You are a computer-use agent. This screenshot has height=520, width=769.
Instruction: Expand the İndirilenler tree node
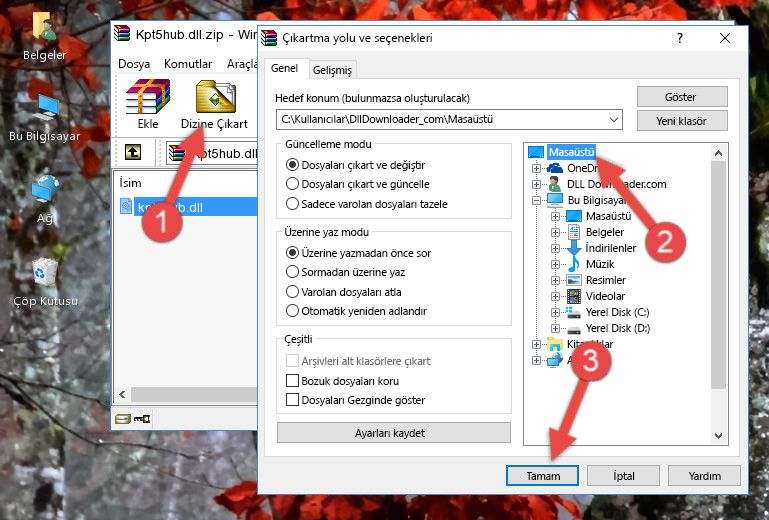555,248
